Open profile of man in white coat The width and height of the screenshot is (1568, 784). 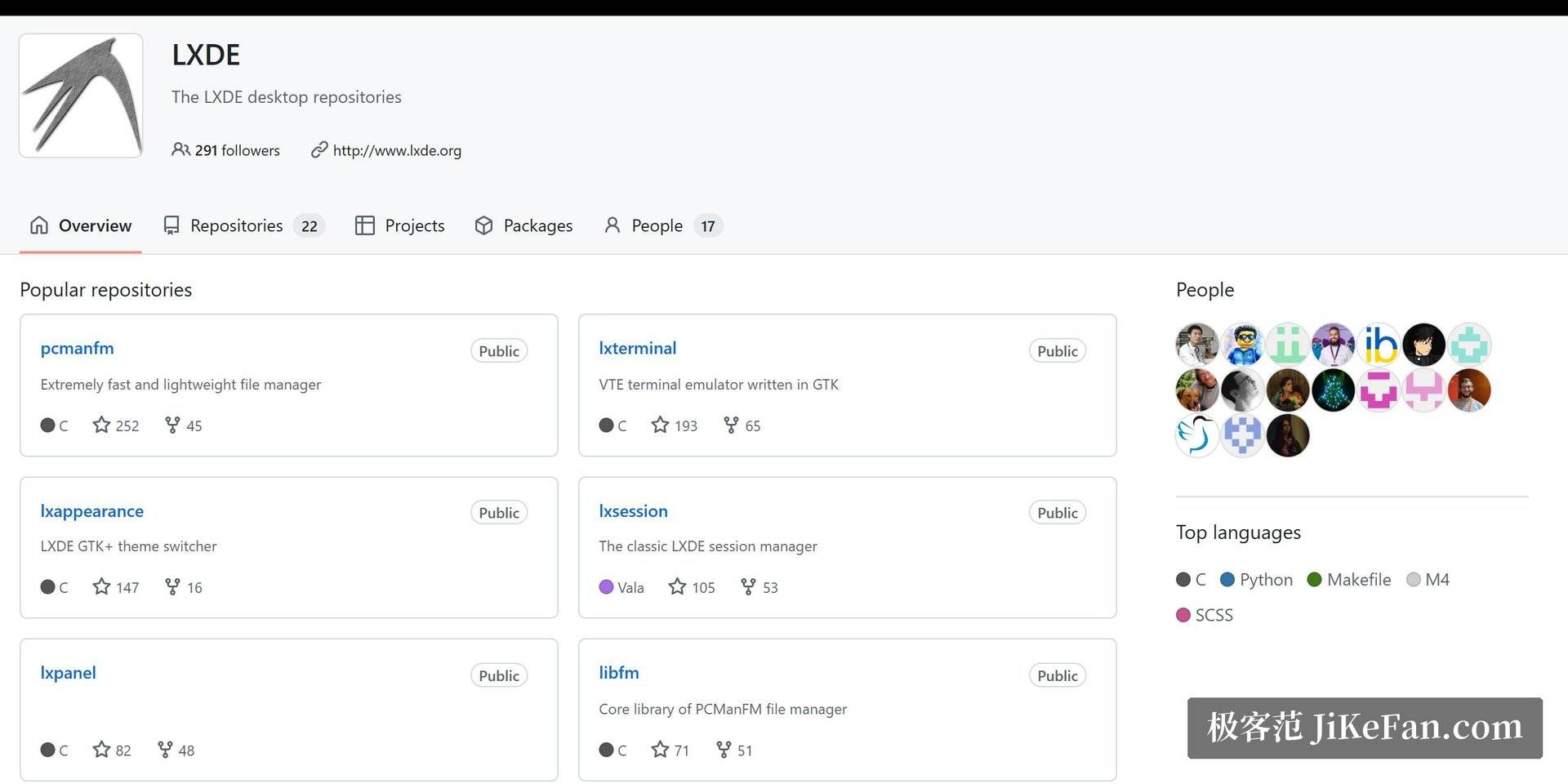click(1197, 345)
